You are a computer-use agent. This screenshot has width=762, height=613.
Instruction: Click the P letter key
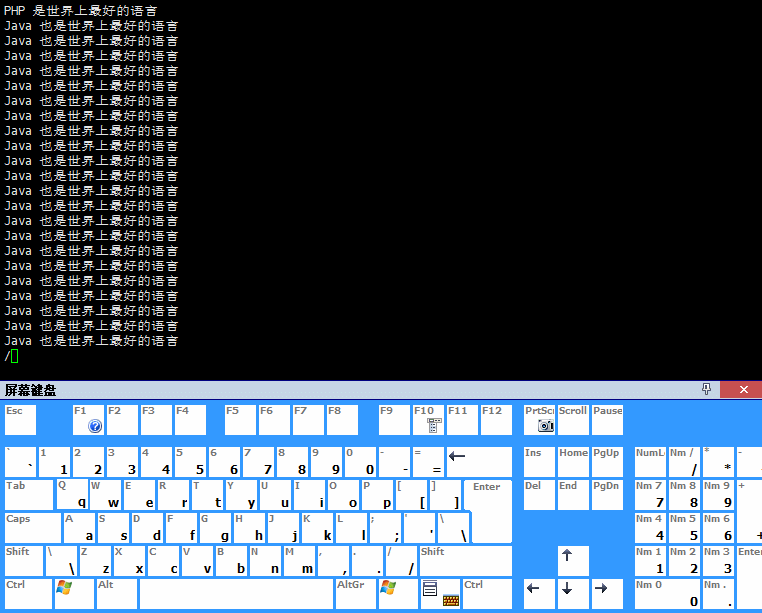coord(378,495)
